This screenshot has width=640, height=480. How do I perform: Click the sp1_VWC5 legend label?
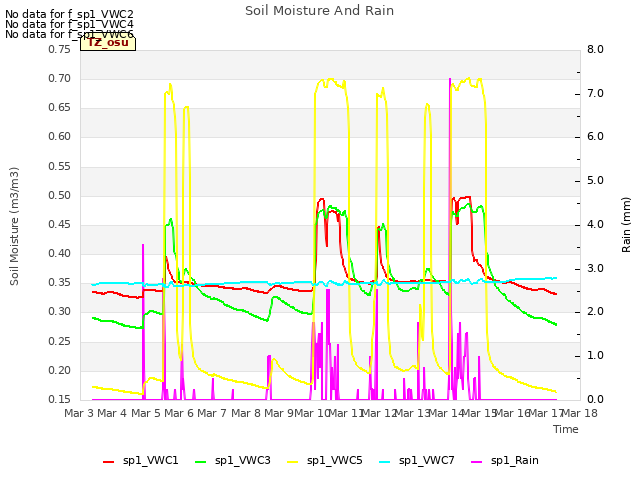(335, 460)
